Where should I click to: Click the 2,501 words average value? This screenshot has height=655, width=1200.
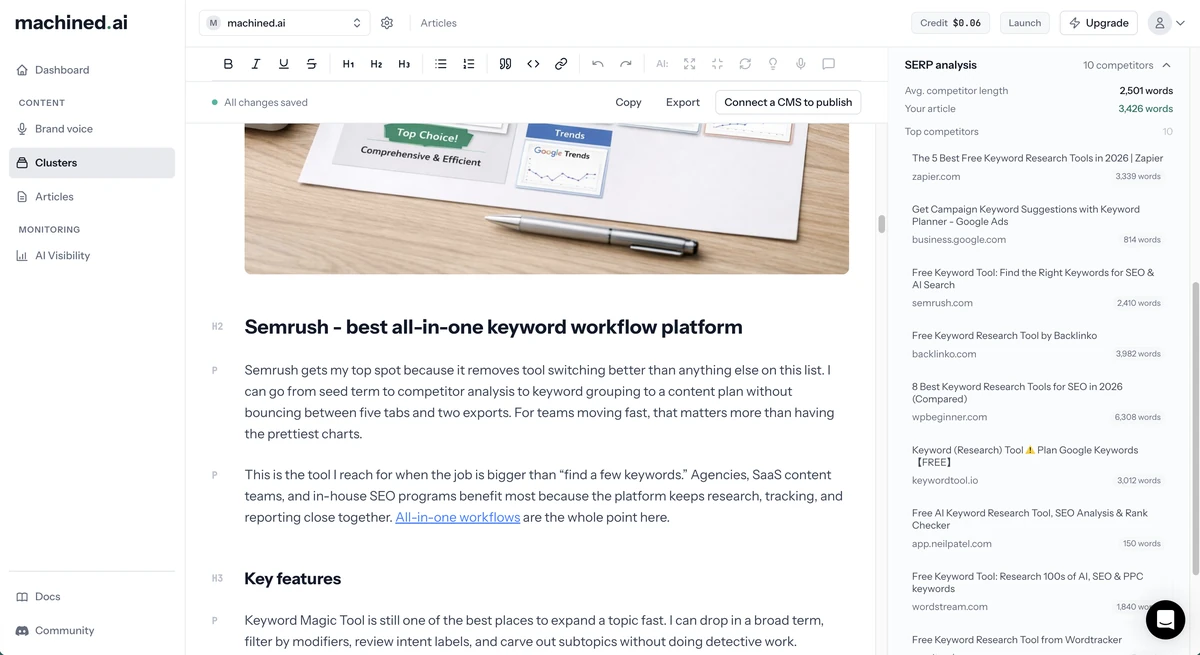coord(1146,91)
